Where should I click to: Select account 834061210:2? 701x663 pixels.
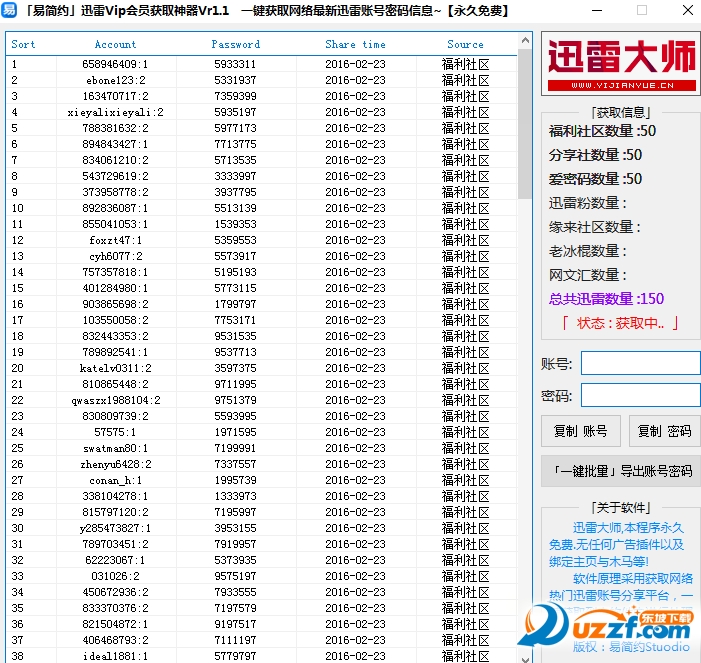pos(115,160)
